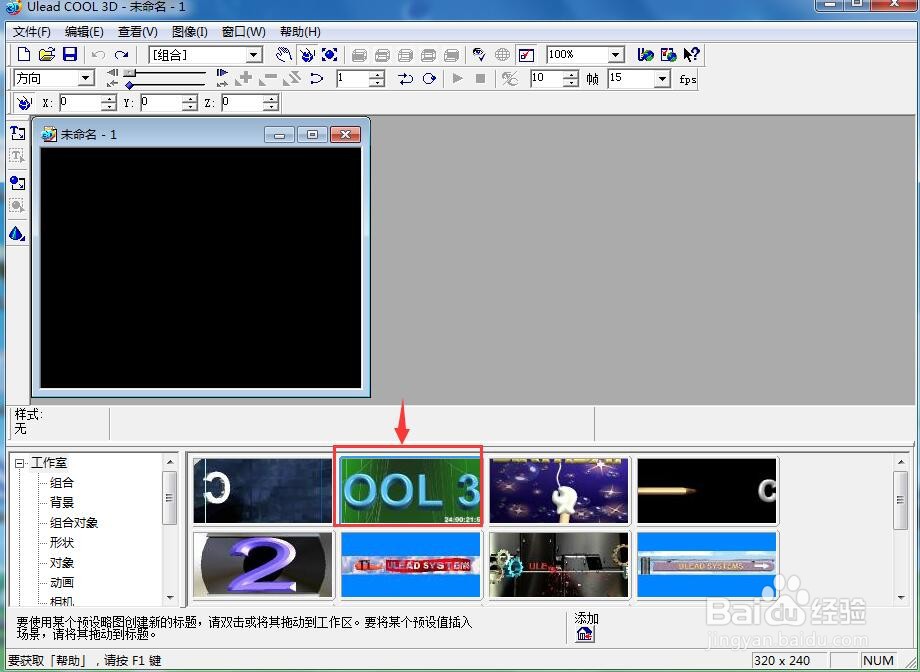The width and height of the screenshot is (920, 672).
Task: Click the current frame number field
Action: [353, 78]
